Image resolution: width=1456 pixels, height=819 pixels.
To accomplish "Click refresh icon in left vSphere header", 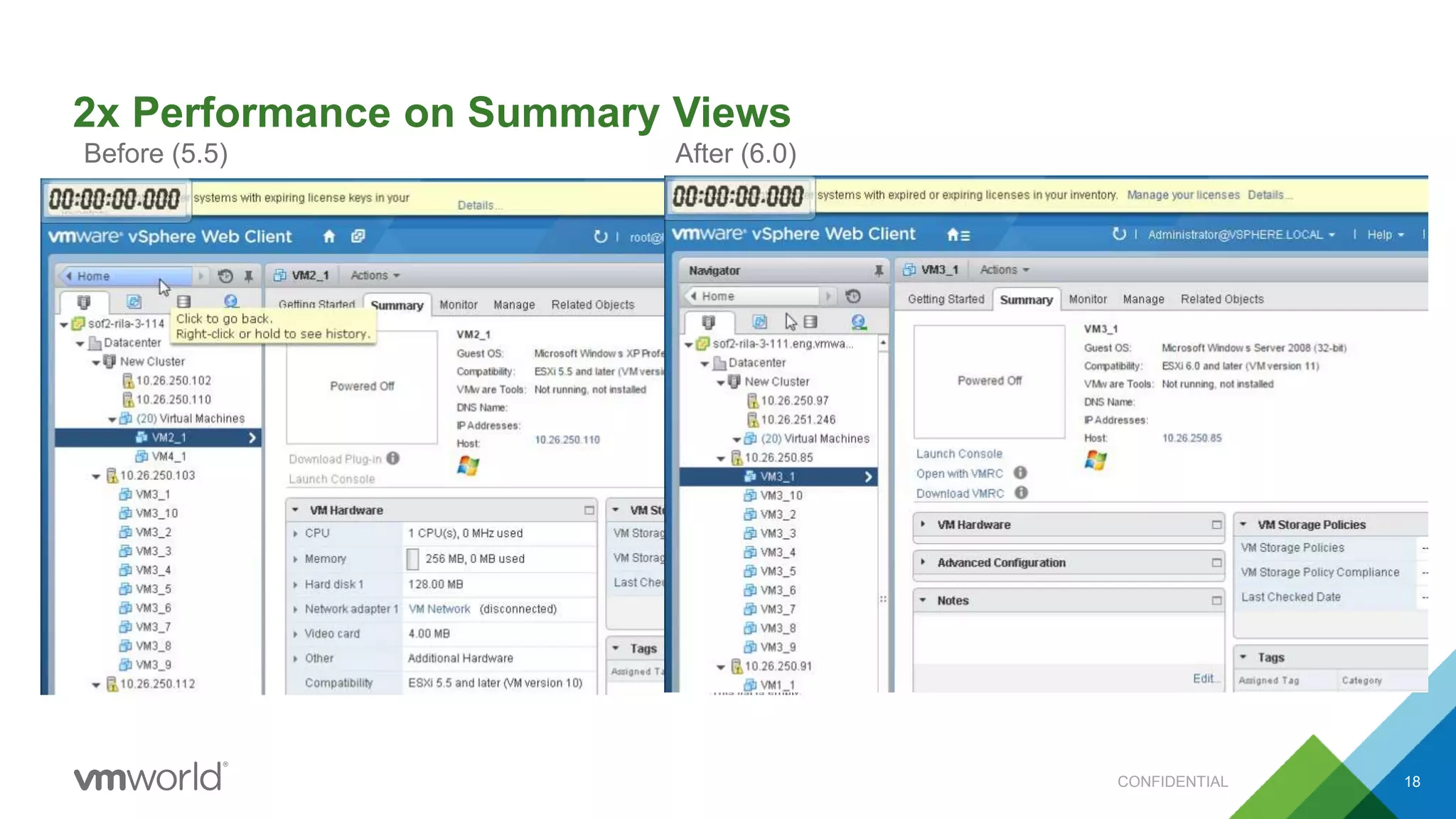I will pyautogui.click(x=601, y=237).
